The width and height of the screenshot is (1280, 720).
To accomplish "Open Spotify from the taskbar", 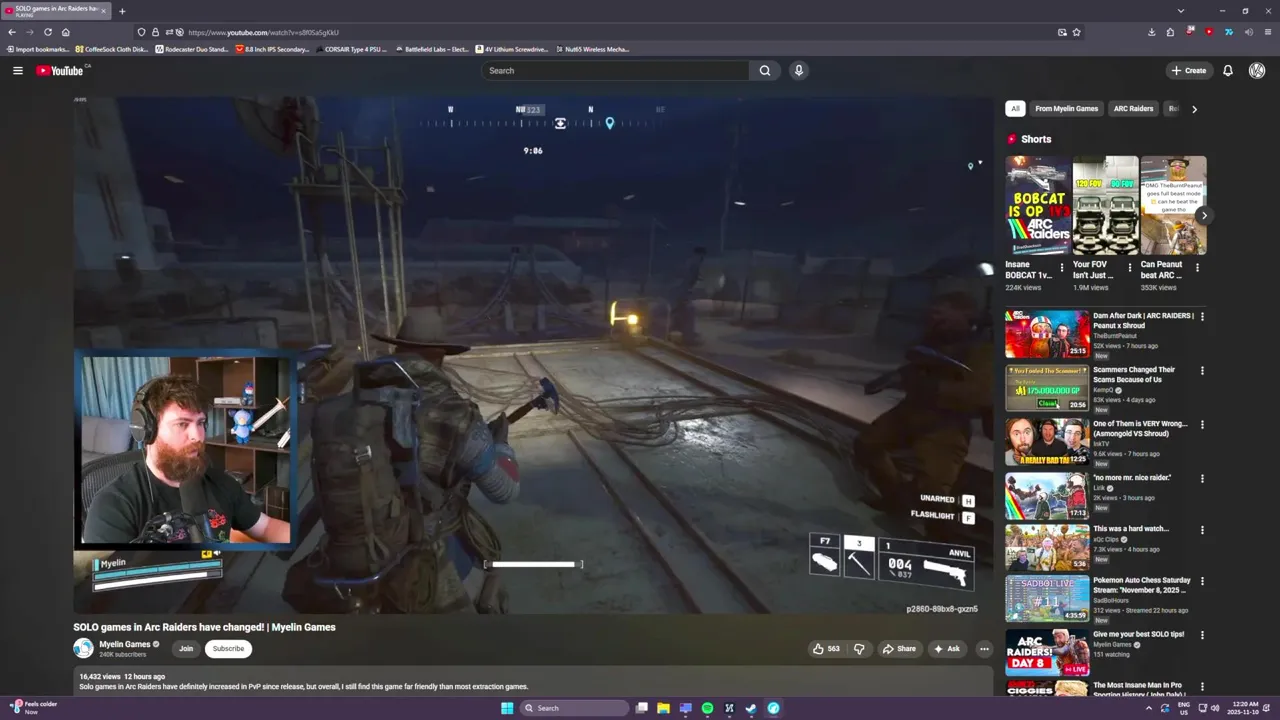I will click(707, 708).
